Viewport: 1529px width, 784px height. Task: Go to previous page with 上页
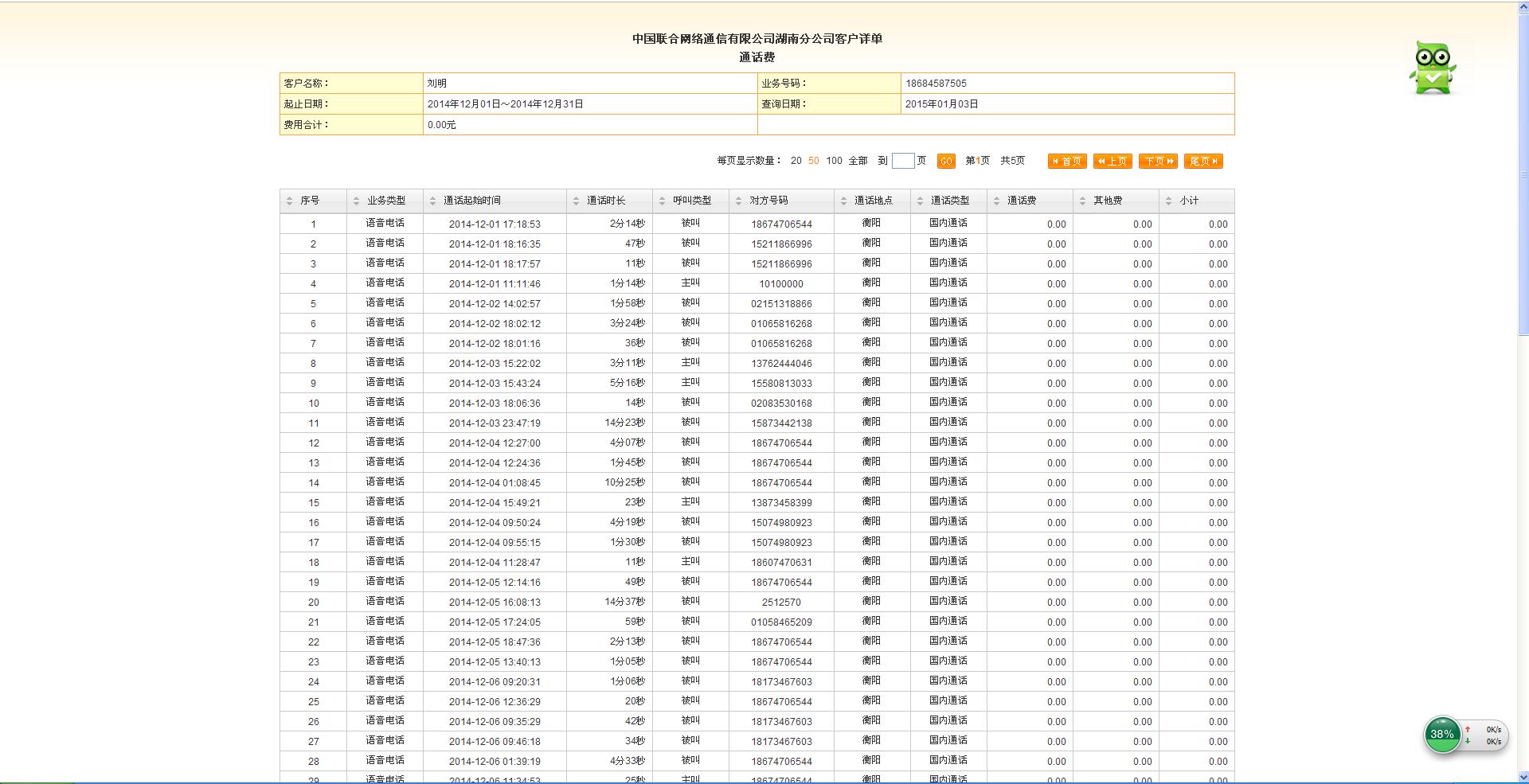pos(1113,162)
